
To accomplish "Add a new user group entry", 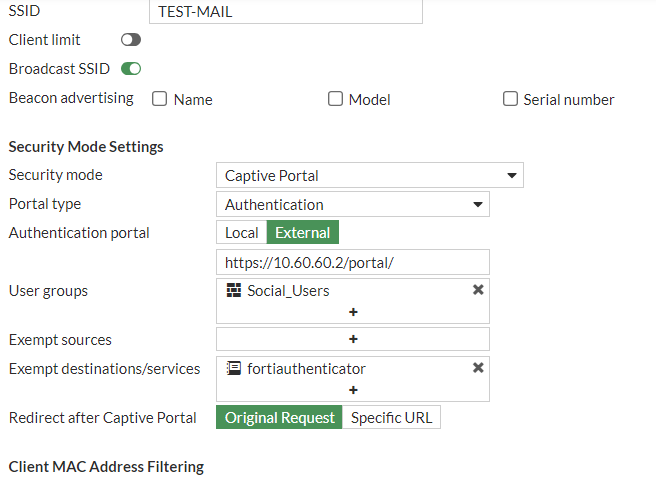I will [x=353, y=312].
